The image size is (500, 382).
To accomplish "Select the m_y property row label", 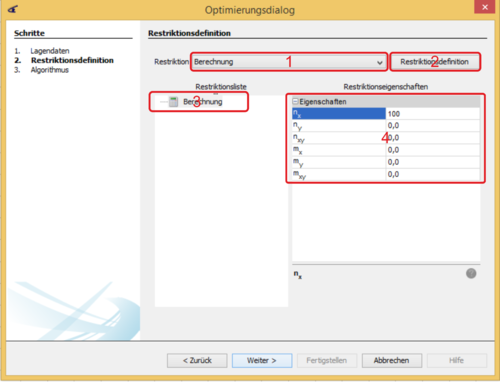I will point(339,162).
